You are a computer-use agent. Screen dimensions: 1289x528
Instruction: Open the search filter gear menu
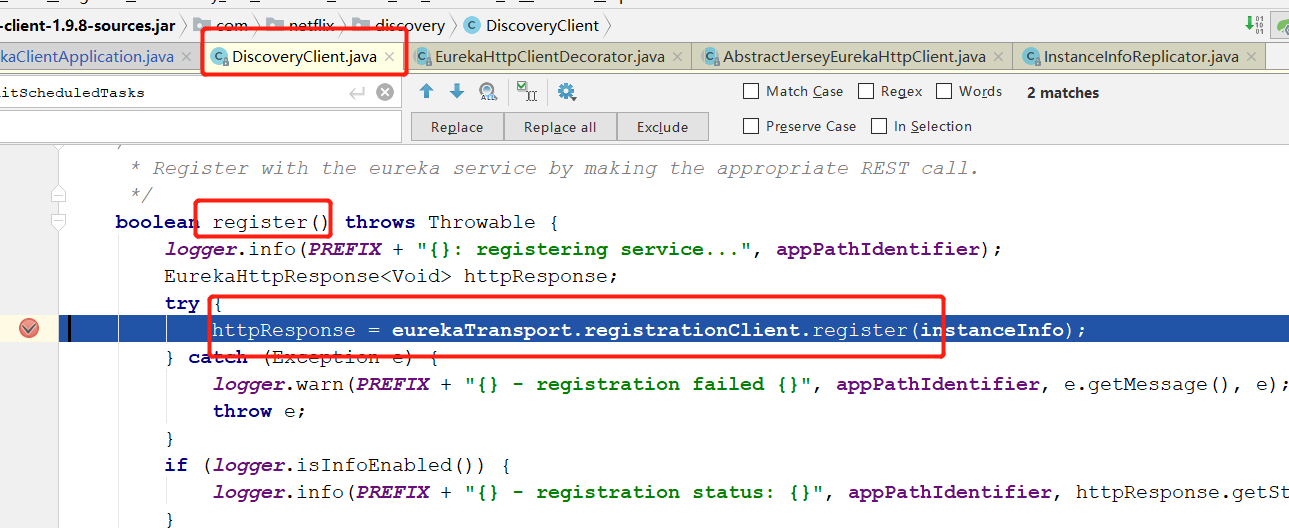567,92
